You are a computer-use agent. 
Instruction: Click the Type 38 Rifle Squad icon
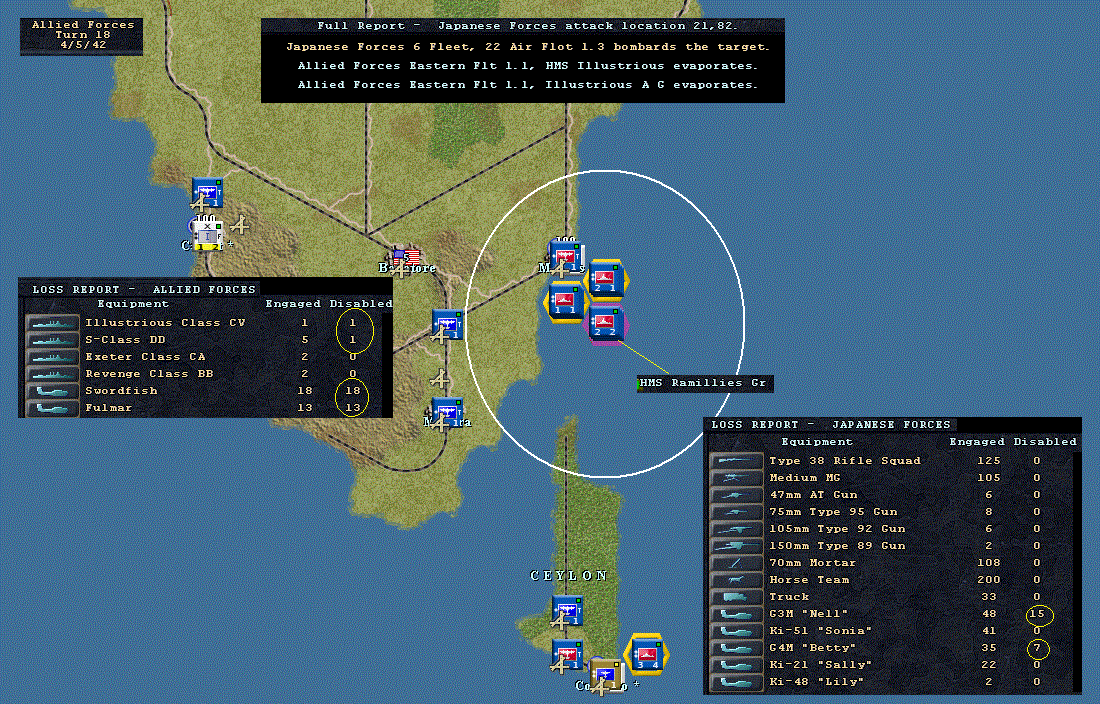coord(737,461)
